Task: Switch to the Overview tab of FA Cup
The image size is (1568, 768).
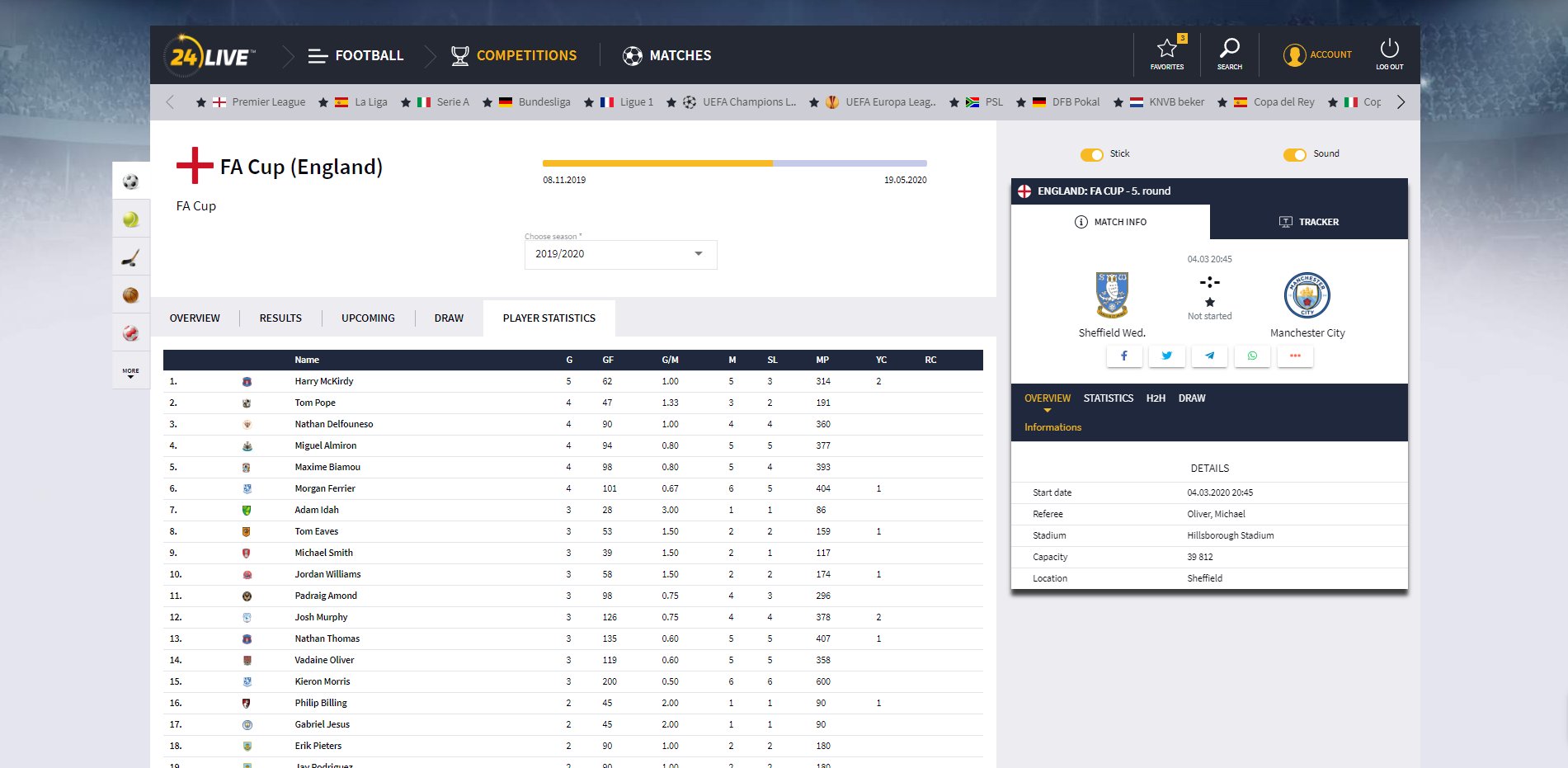Action: click(195, 318)
